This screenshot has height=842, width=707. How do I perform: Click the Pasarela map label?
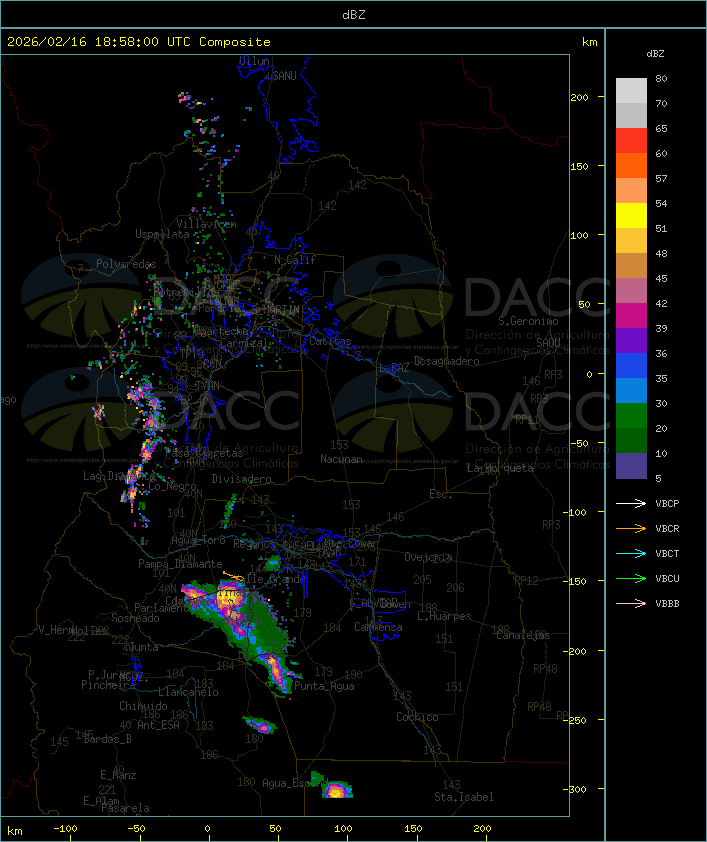pyautogui.click(x=125, y=808)
